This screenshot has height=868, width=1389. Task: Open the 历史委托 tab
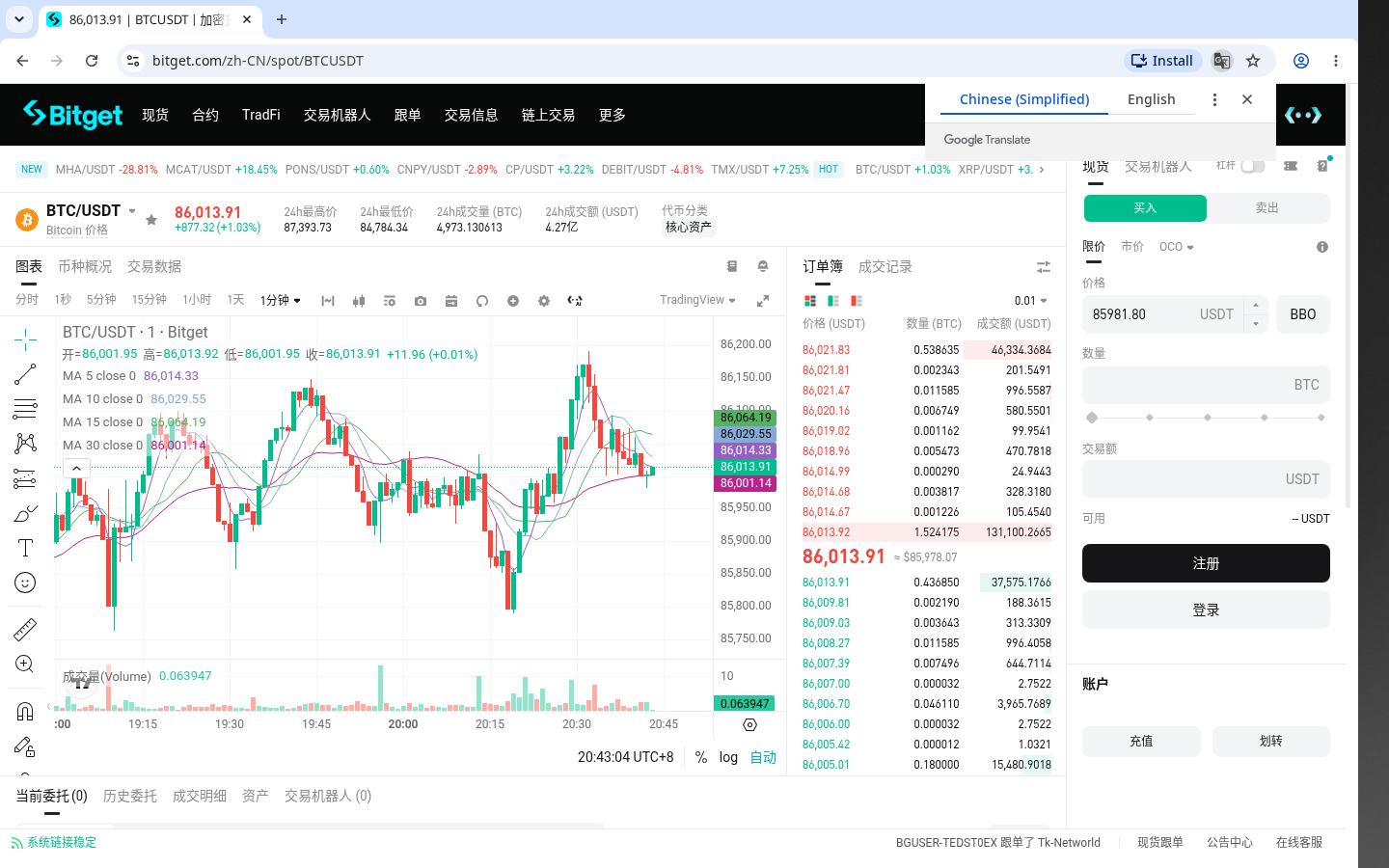point(130,796)
